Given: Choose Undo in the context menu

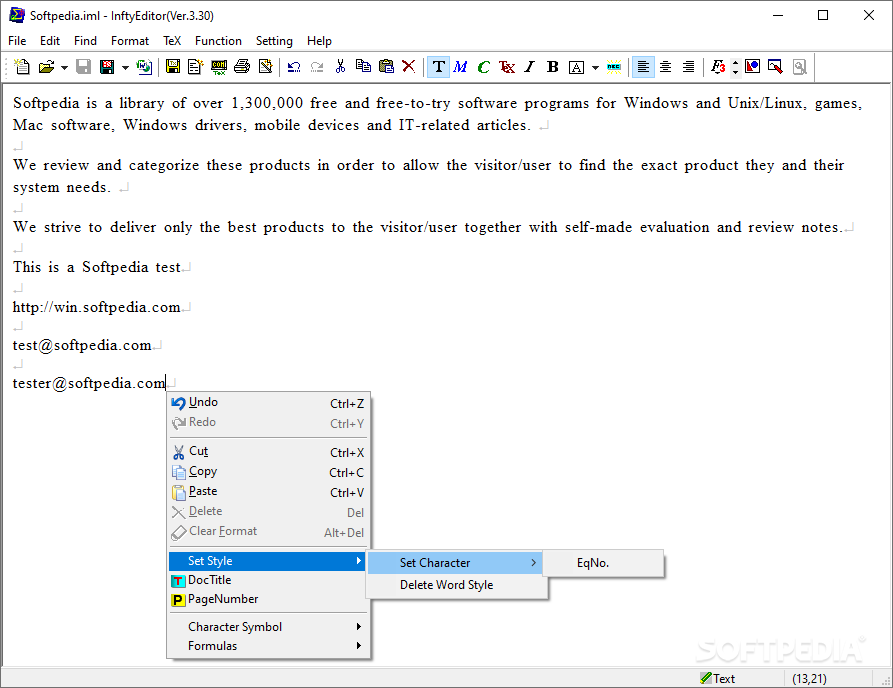Looking at the screenshot, I should [x=268, y=403].
